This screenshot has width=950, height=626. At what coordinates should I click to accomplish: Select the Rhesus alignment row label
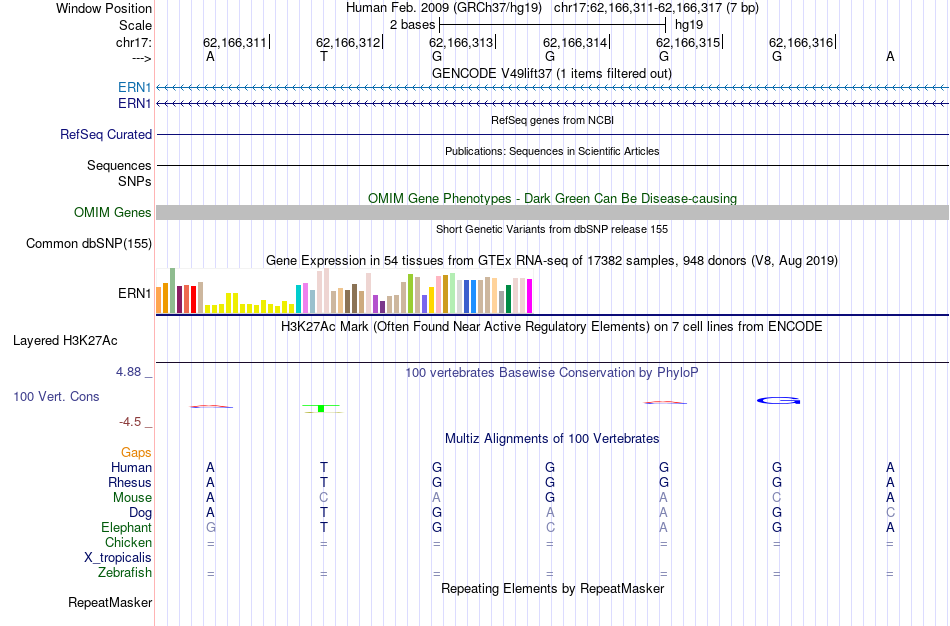[x=130, y=482]
